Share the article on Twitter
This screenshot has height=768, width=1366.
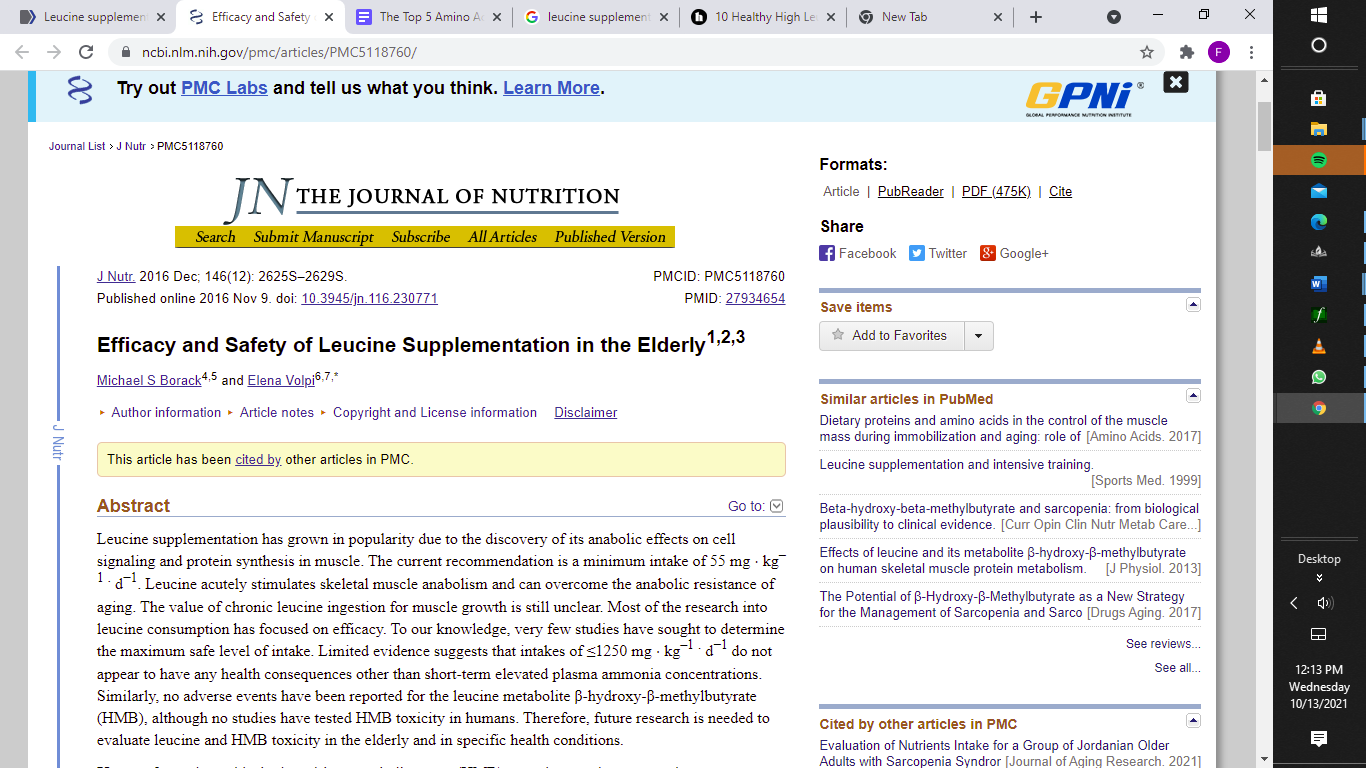(938, 254)
